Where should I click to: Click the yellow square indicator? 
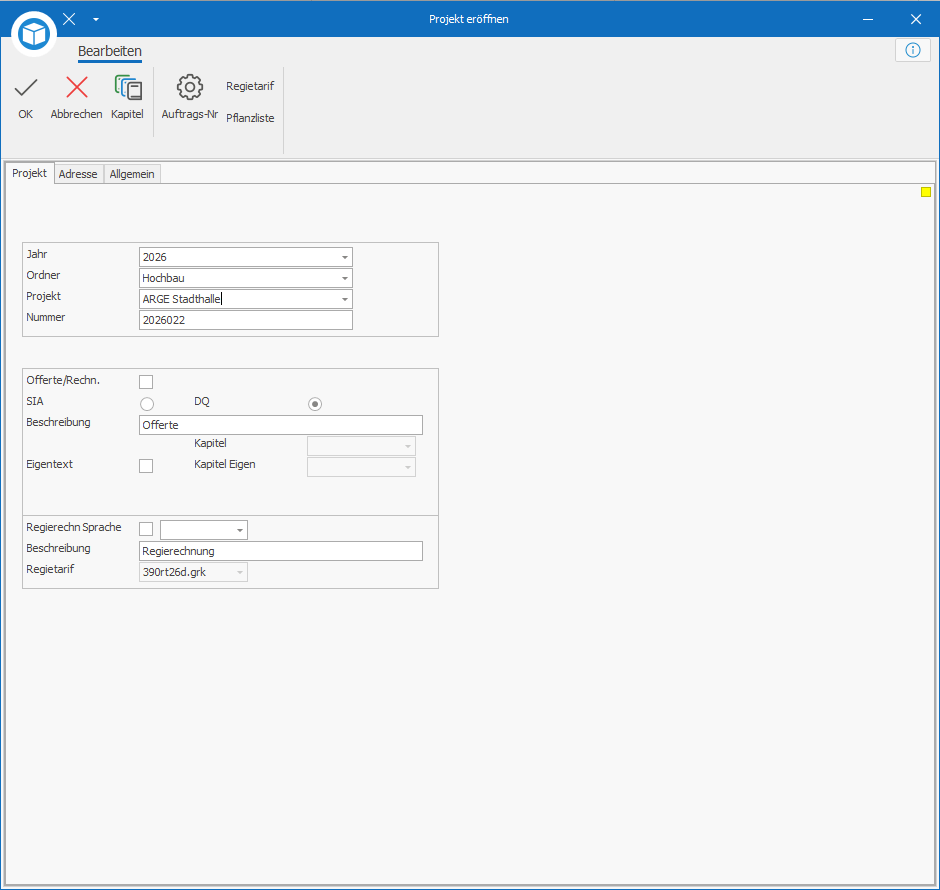tap(926, 192)
